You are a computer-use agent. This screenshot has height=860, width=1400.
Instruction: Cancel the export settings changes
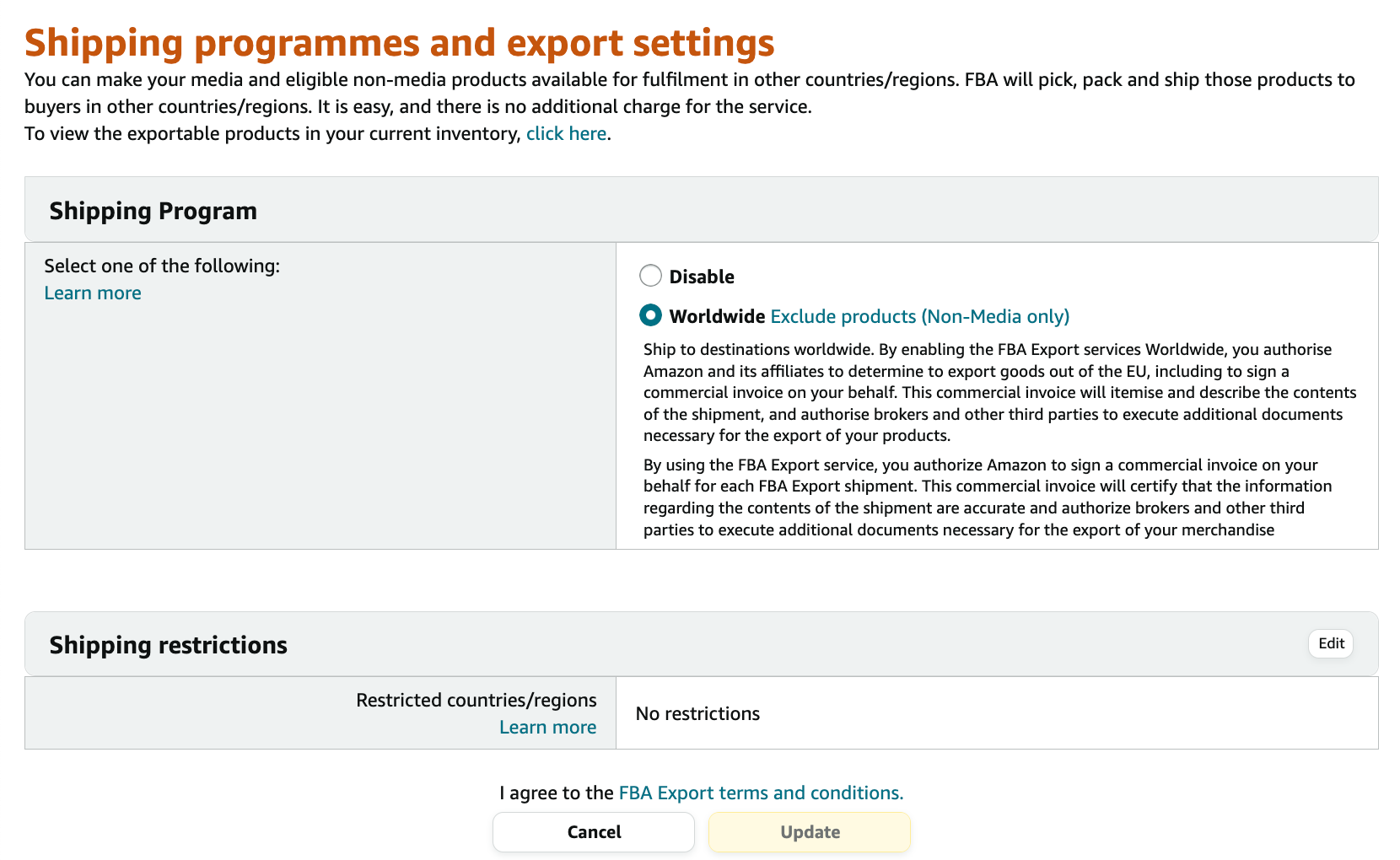tap(594, 832)
